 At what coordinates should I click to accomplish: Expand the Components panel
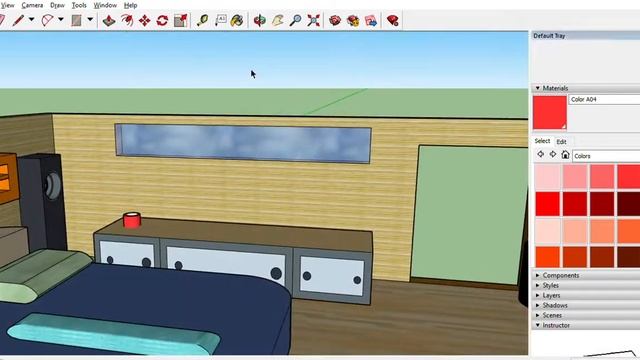(x=538, y=276)
